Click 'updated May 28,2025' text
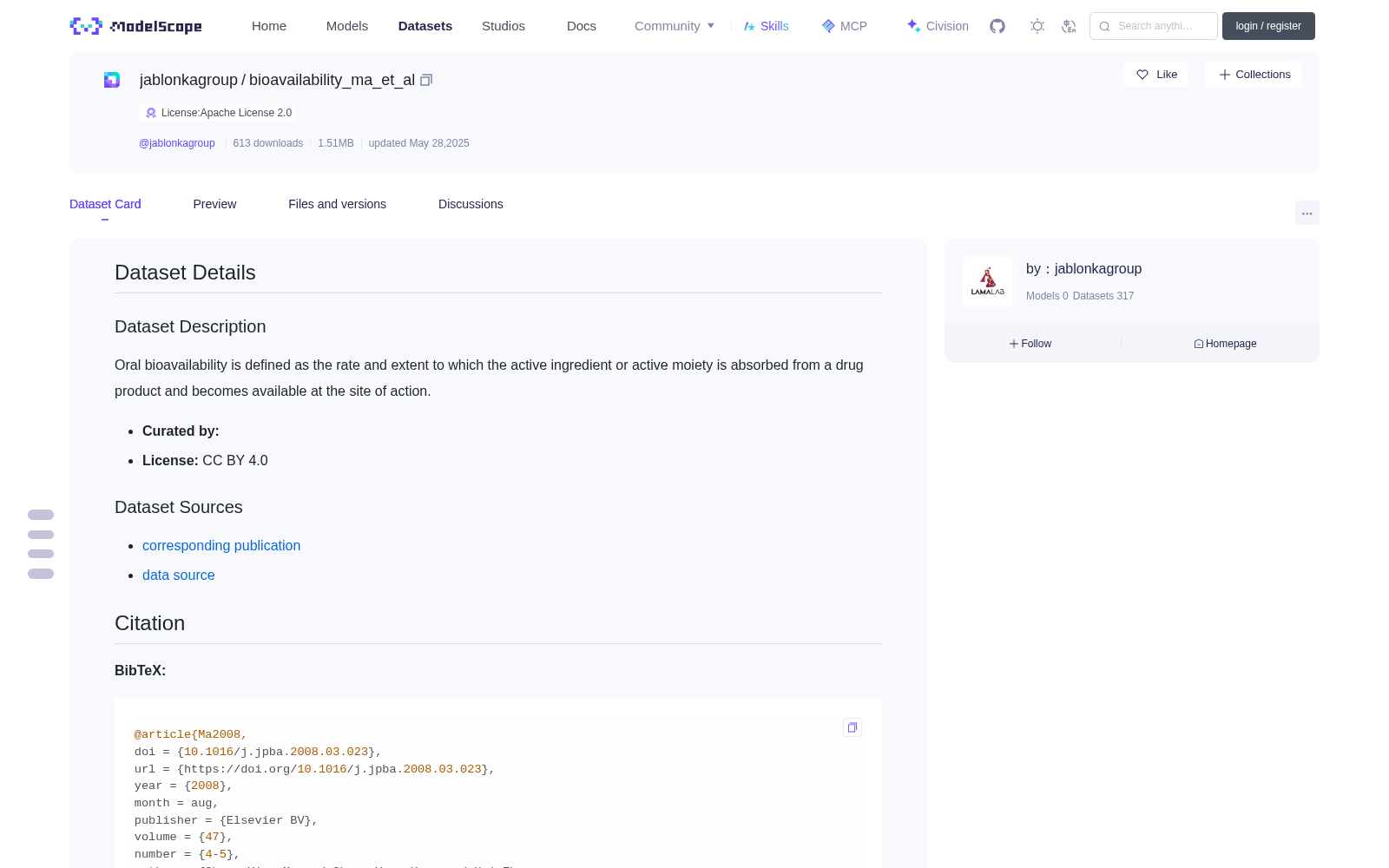This screenshot has height=868, width=1389. pos(418,143)
